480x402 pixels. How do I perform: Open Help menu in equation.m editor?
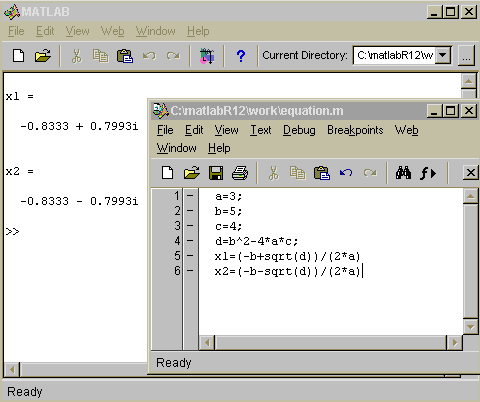(219, 148)
